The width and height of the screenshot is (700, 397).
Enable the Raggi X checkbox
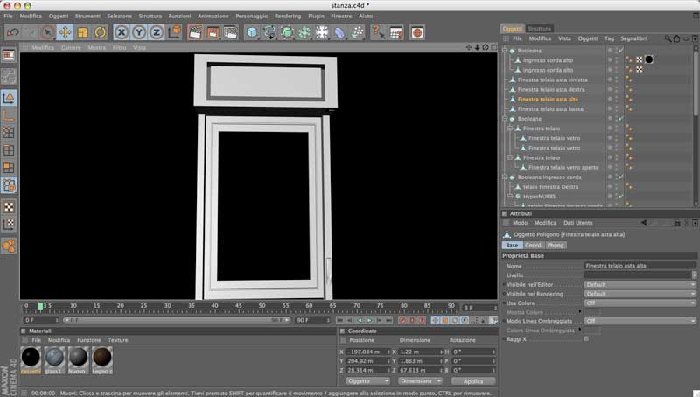587,339
